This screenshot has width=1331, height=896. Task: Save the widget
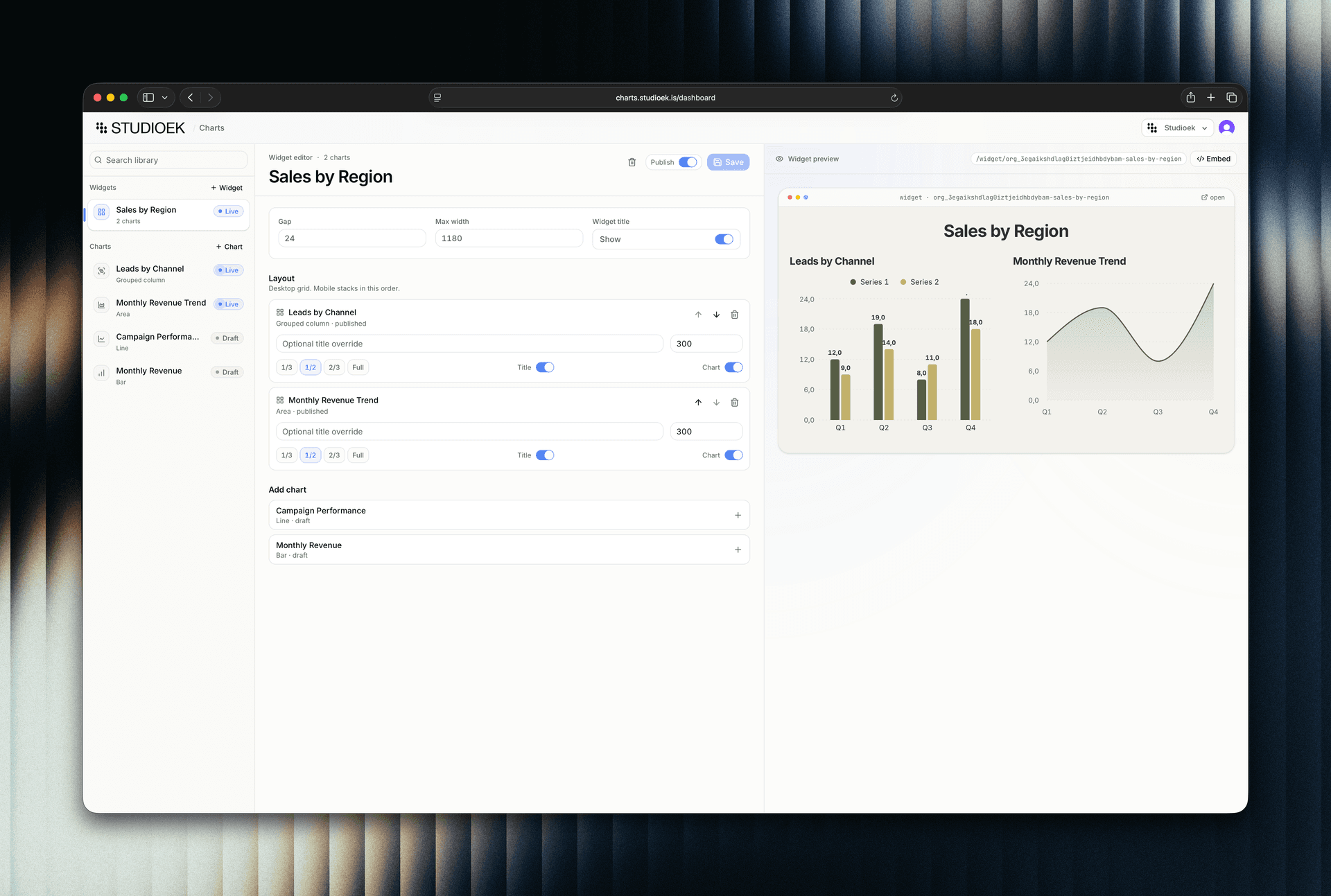[728, 162]
